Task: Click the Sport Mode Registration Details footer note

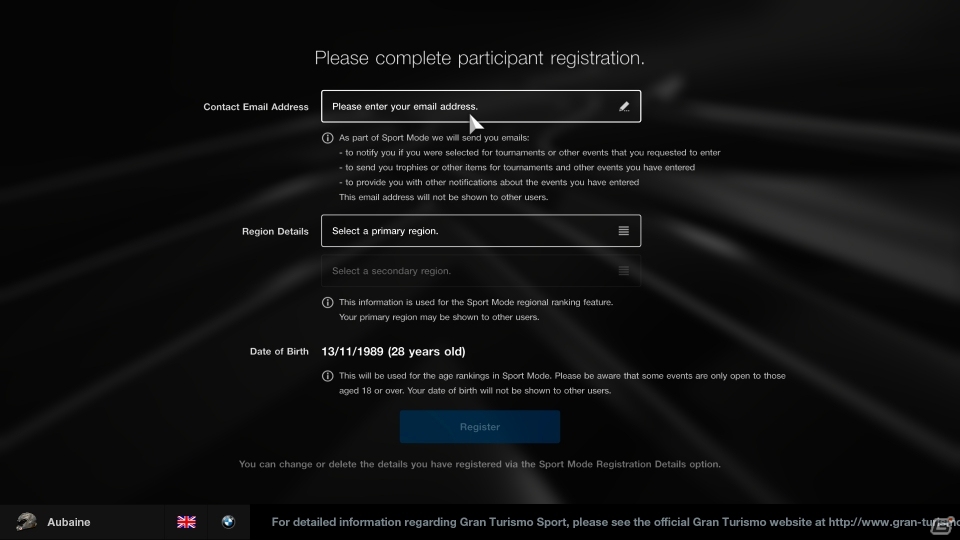Action: click(479, 464)
